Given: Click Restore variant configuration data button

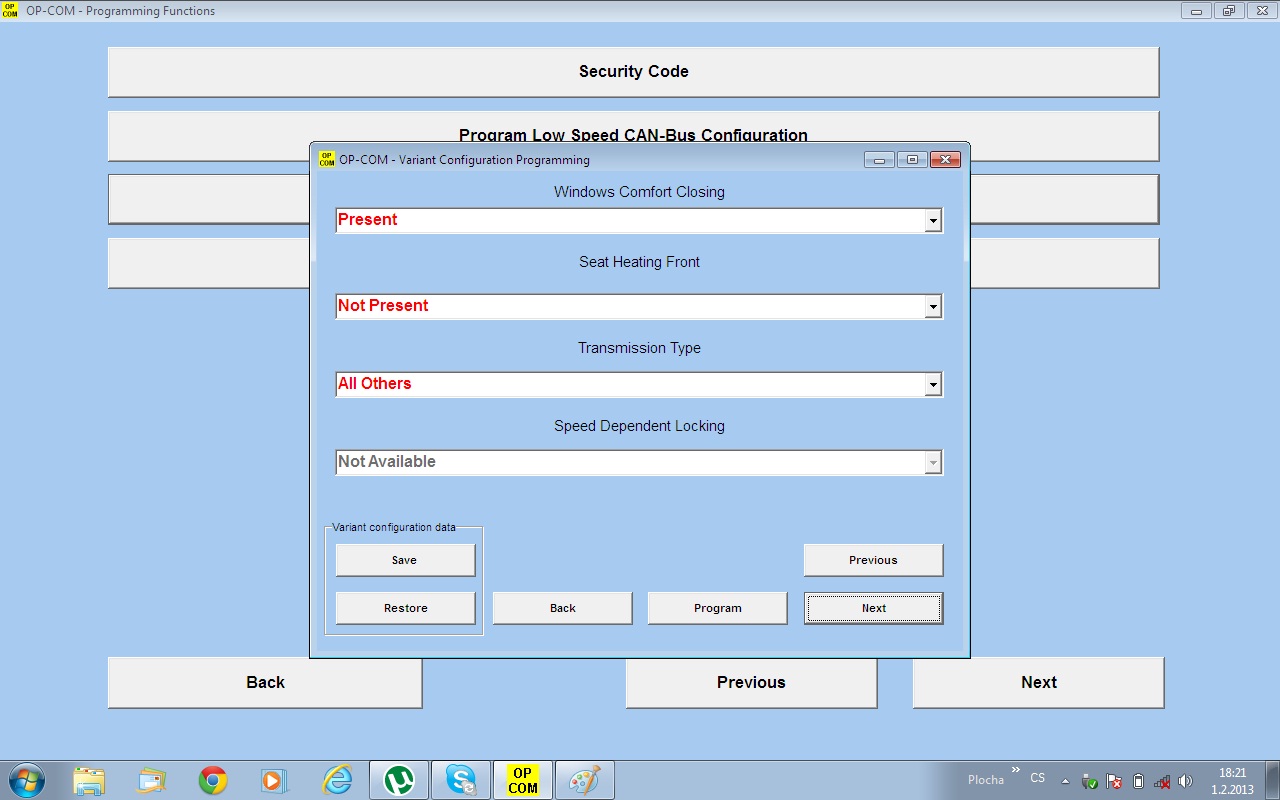Looking at the screenshot, I should (x=405, y=608).
